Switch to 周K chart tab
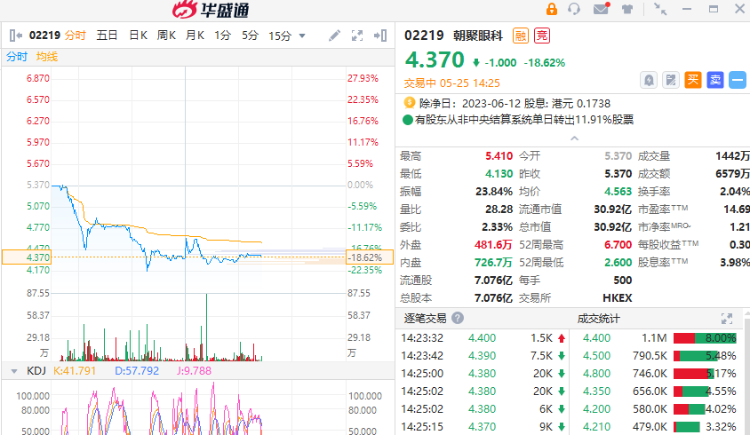This screenshot has width=750, height=435. [166, 35]
